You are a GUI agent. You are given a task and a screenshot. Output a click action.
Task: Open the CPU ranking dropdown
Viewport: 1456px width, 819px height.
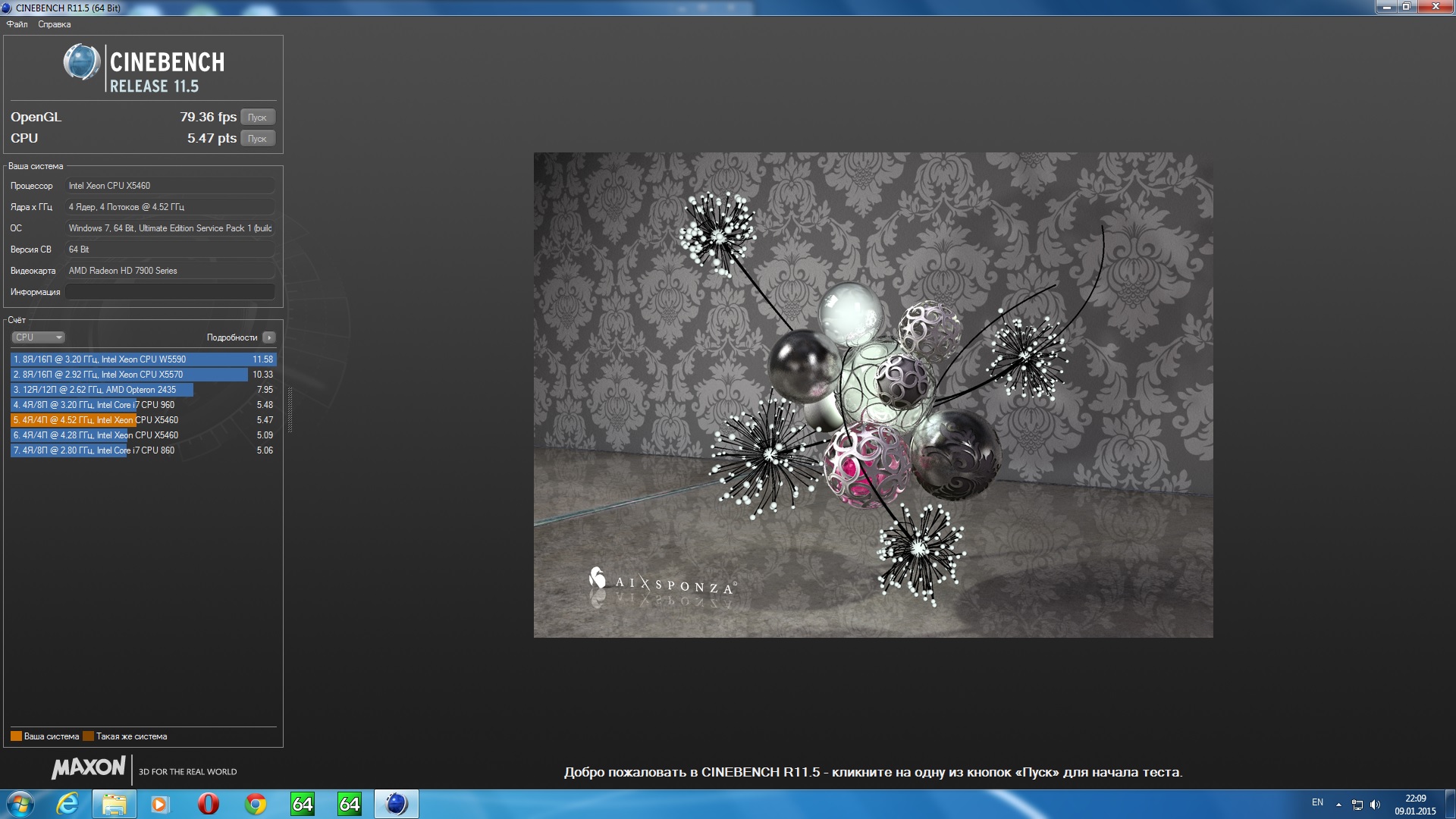tap(38, 337)
